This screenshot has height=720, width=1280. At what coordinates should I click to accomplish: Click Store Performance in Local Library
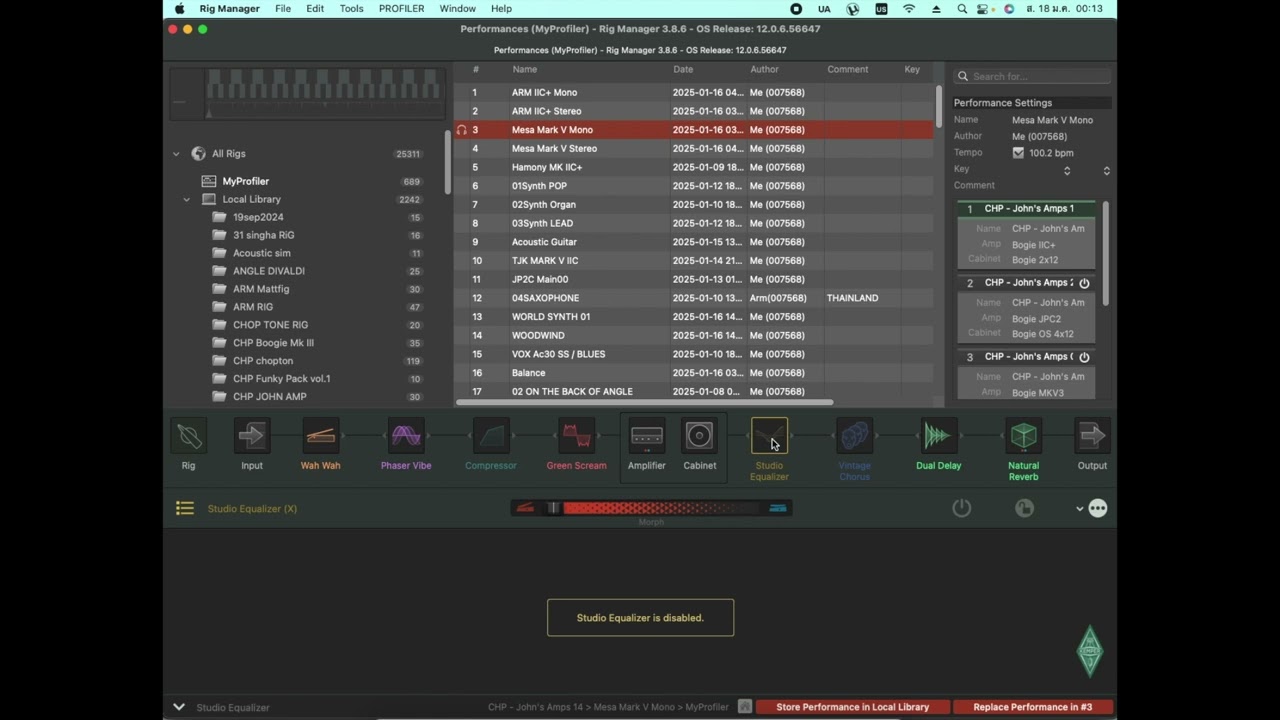pos(853,707)
